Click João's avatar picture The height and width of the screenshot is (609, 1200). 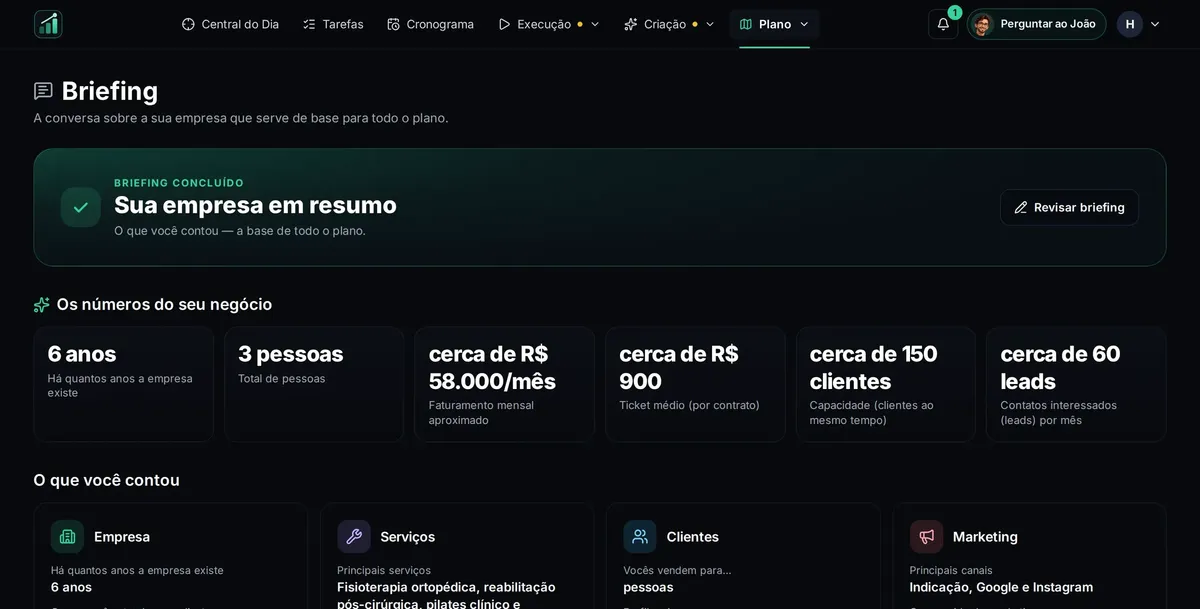click(982, 24)
